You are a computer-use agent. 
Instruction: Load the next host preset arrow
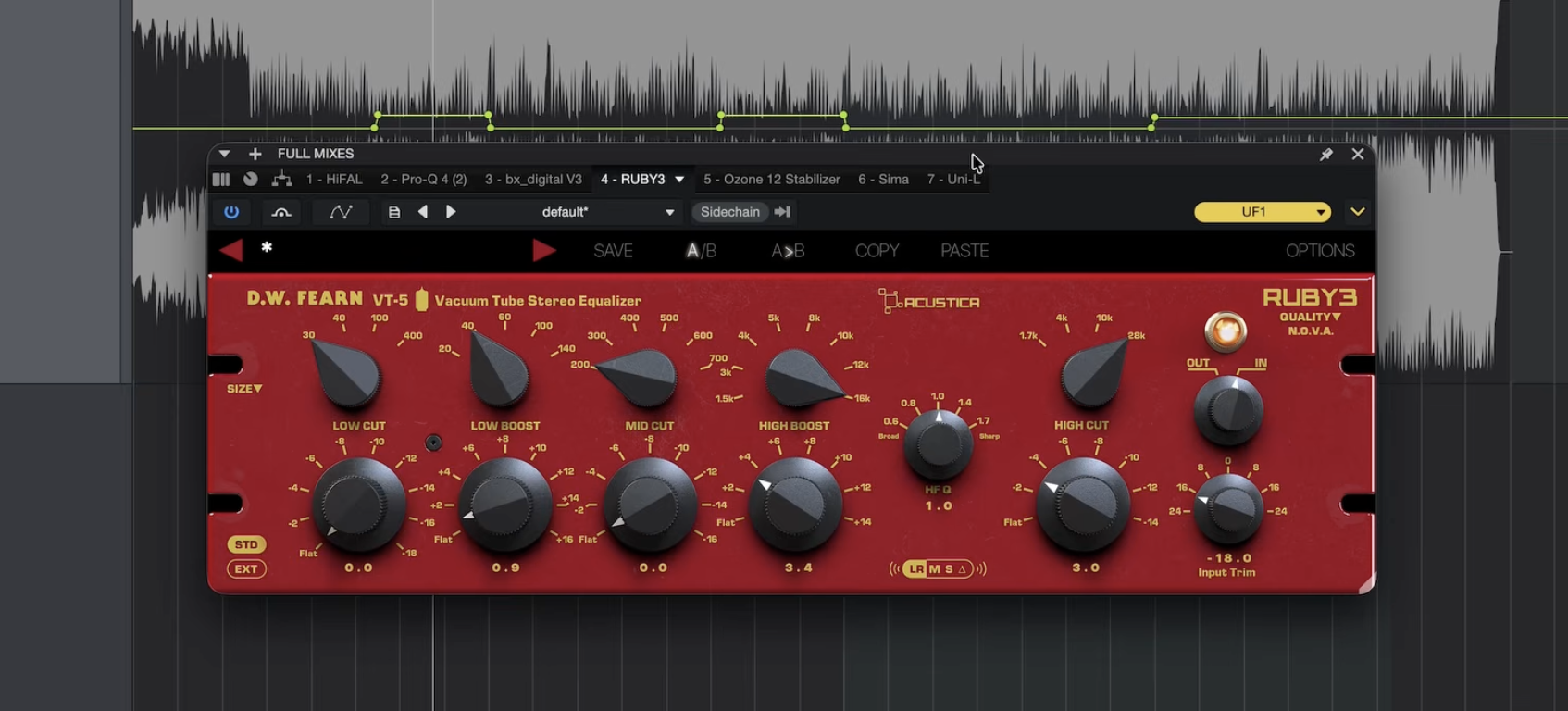tap(451, 212)
